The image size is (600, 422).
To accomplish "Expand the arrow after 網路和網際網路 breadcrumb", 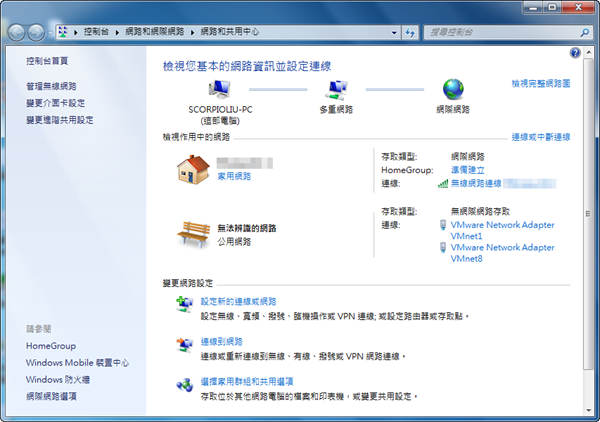I will pyautogui.click(x=192, y=33).
